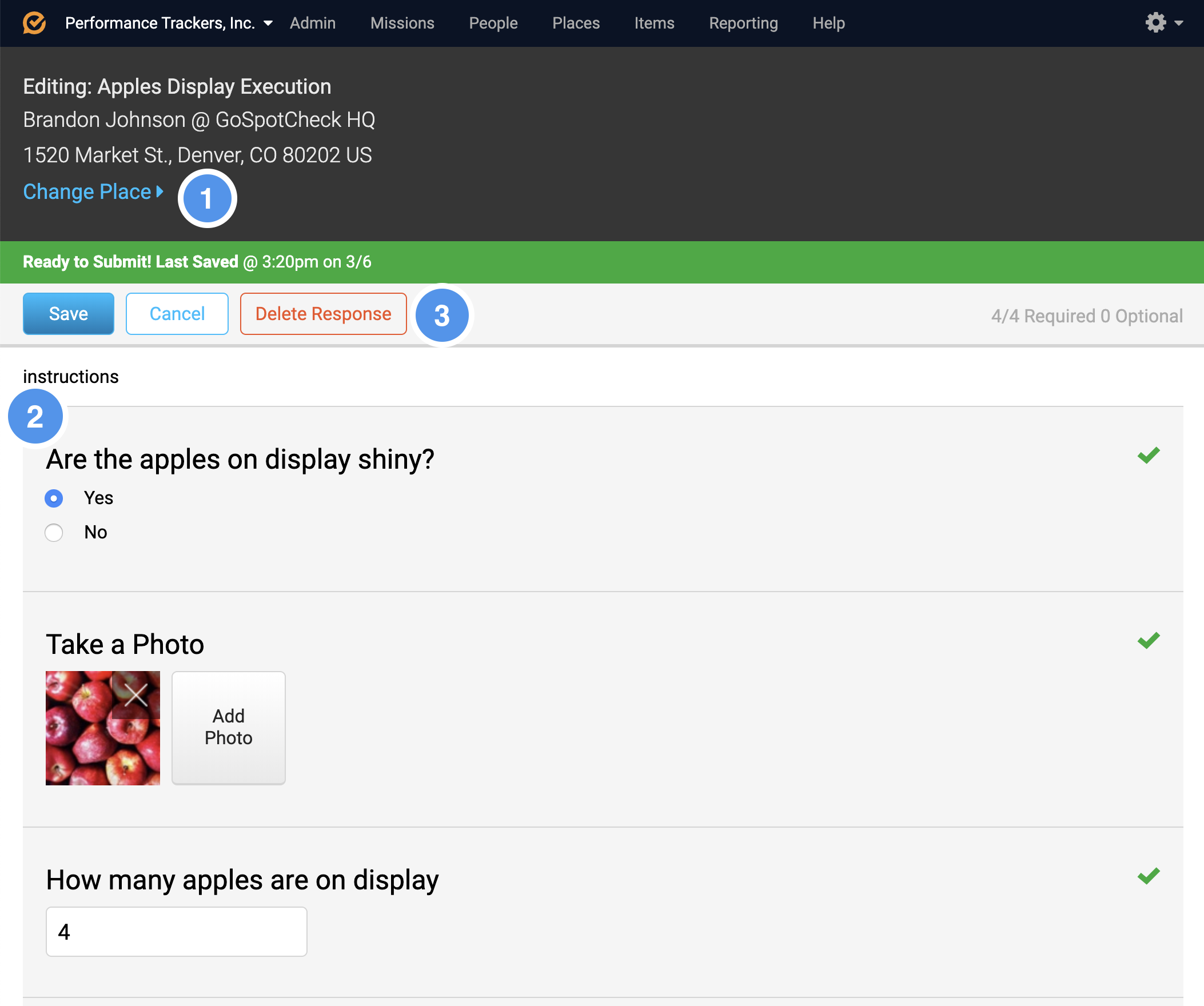1204x1006 pixels.
Task: Open the settings gear menu
Action: (1155, 23)
